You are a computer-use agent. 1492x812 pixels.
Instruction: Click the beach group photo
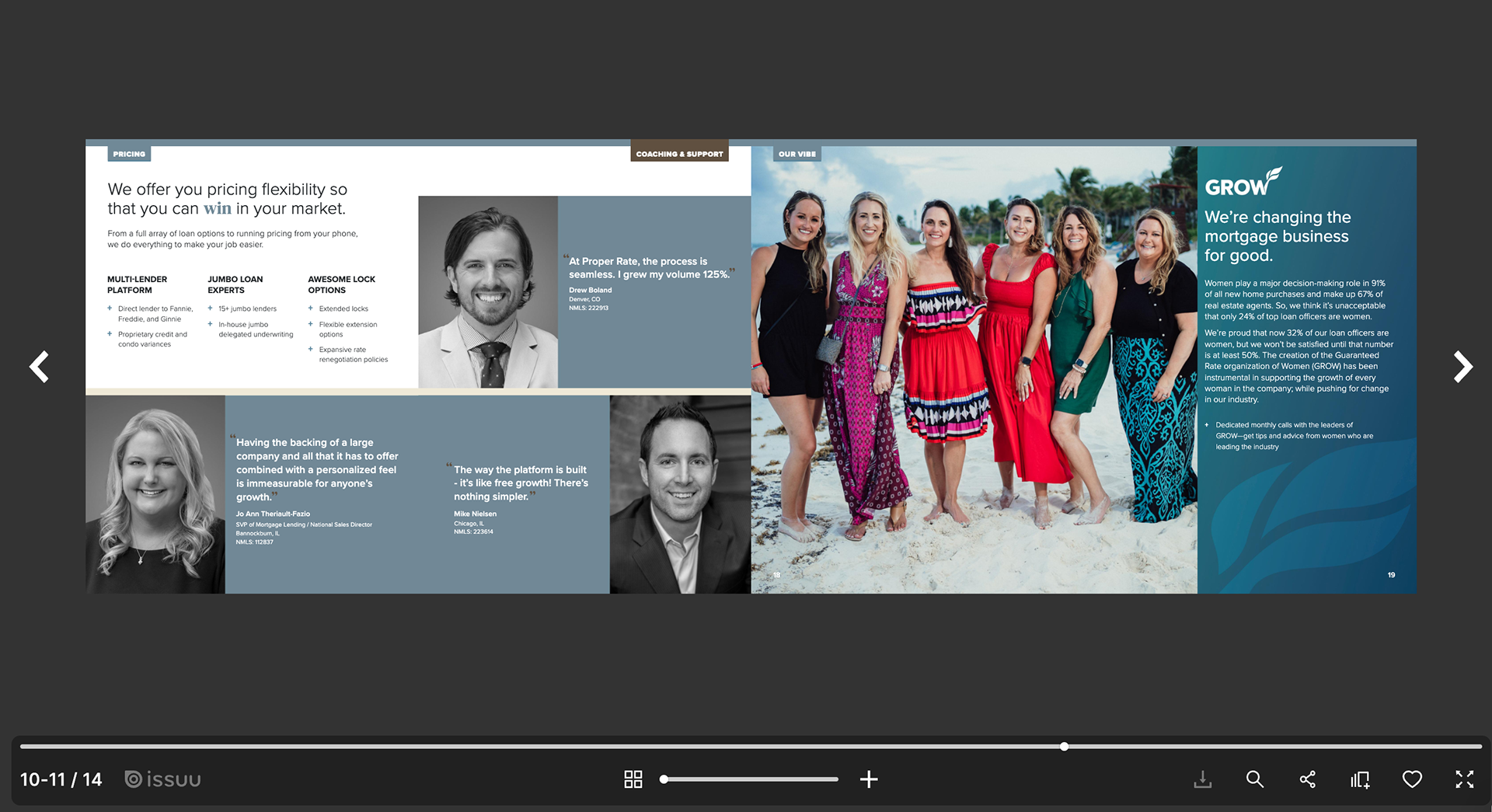tap(974, 370)
